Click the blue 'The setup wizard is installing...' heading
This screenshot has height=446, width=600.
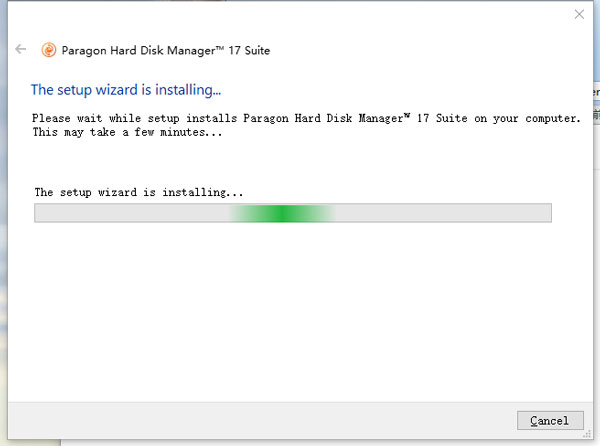pos(126,90)
